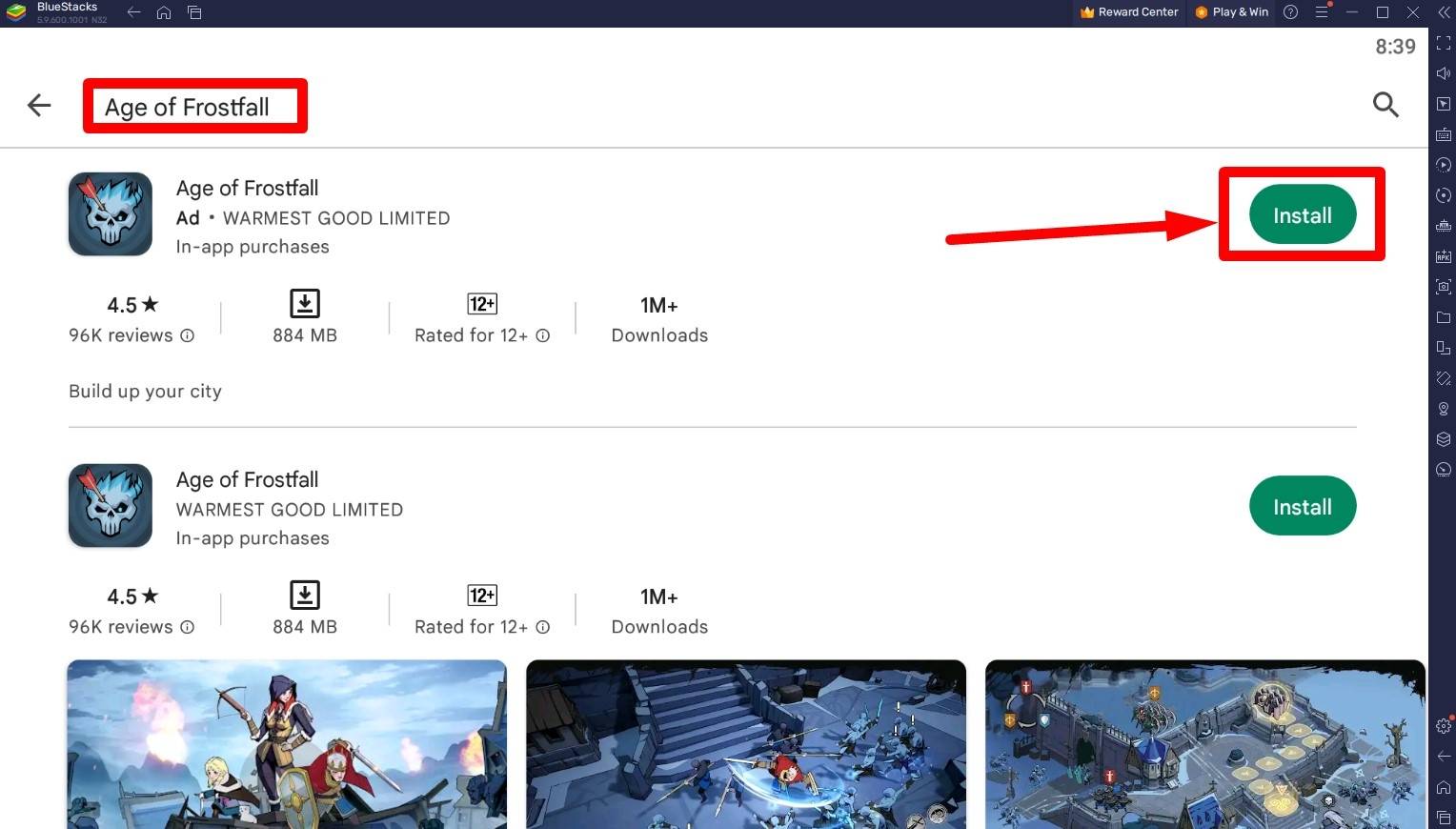The image size is (1456, 829).
Task: Open the set location pin icon
Action: pos(1444,409)
